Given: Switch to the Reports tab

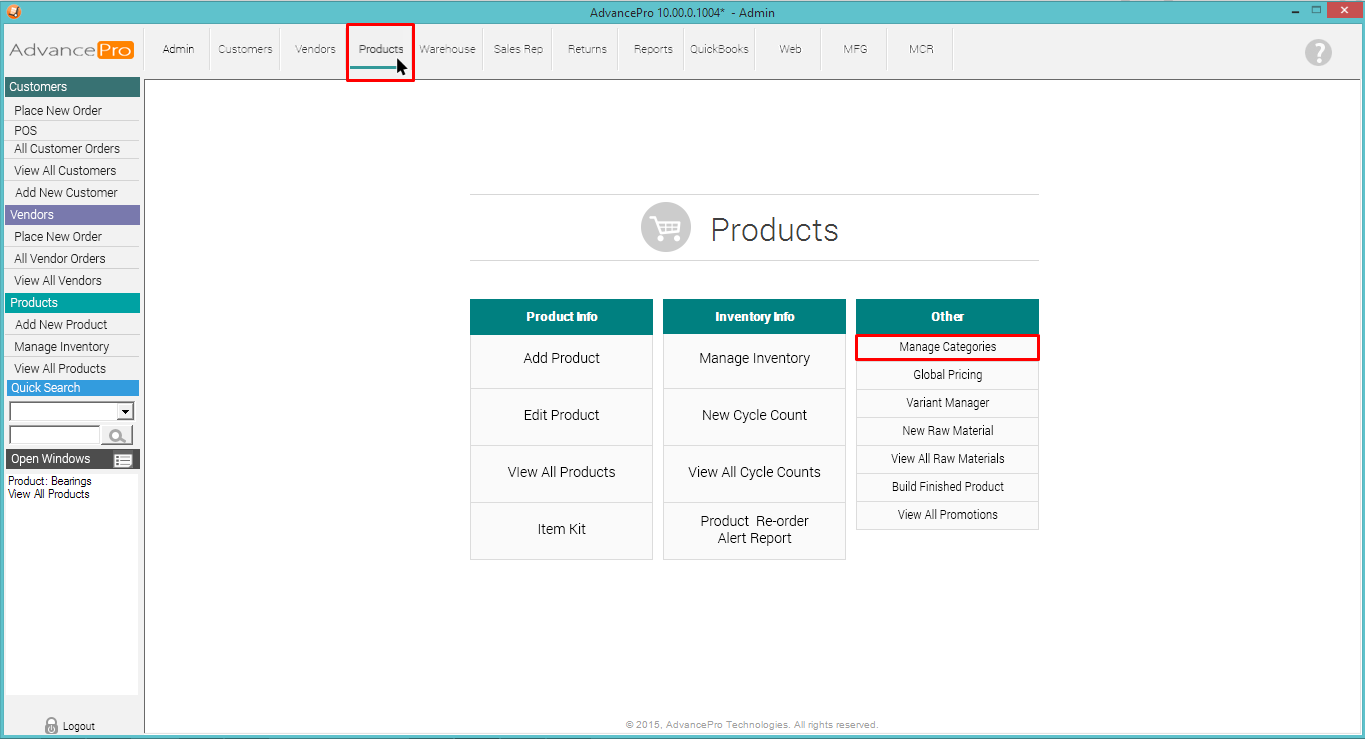Looking at the screenshot, I should click(653, 49).
